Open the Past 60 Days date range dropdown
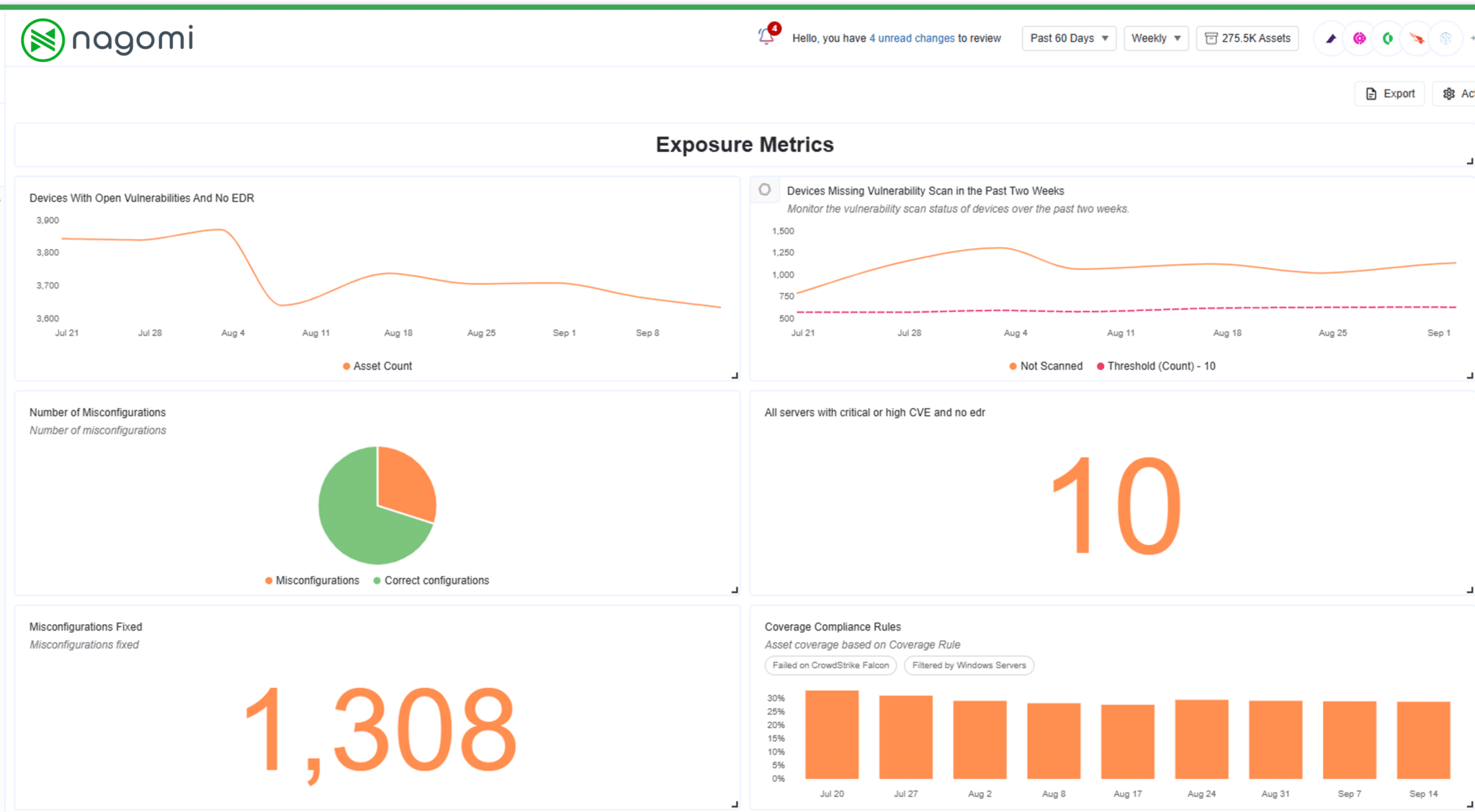The height and width of the screenshot is (812, 1475). point(1068,38)
